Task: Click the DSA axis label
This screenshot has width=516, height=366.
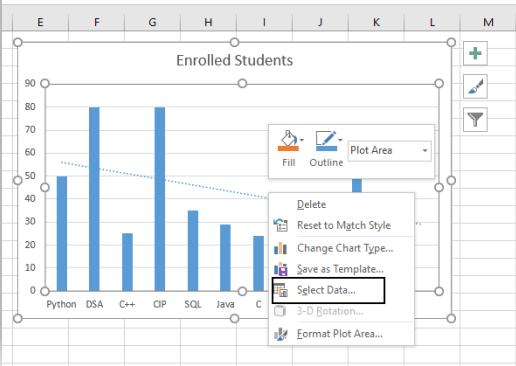Action: point(94,304)
